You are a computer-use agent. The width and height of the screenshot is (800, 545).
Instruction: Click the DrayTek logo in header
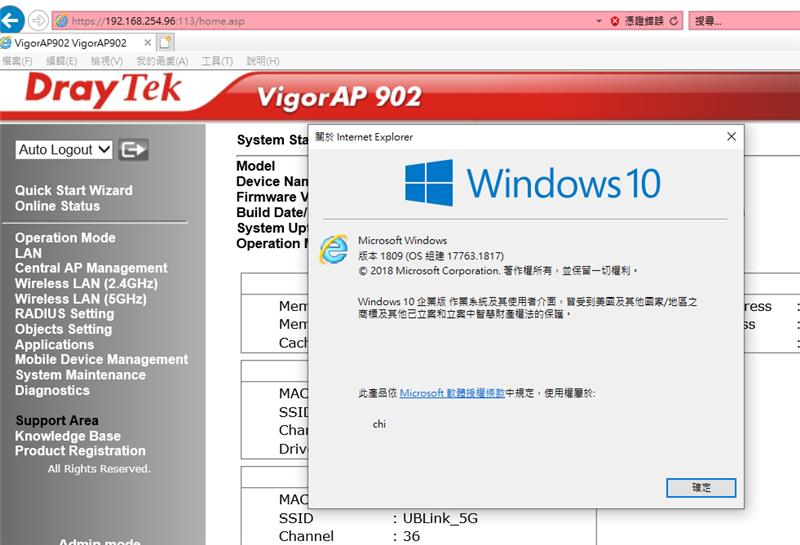coord(103,91)
